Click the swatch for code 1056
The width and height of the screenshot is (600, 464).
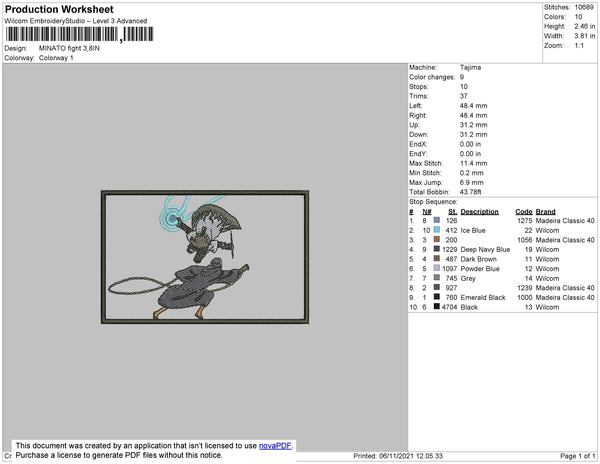click(x=437, y=239)
